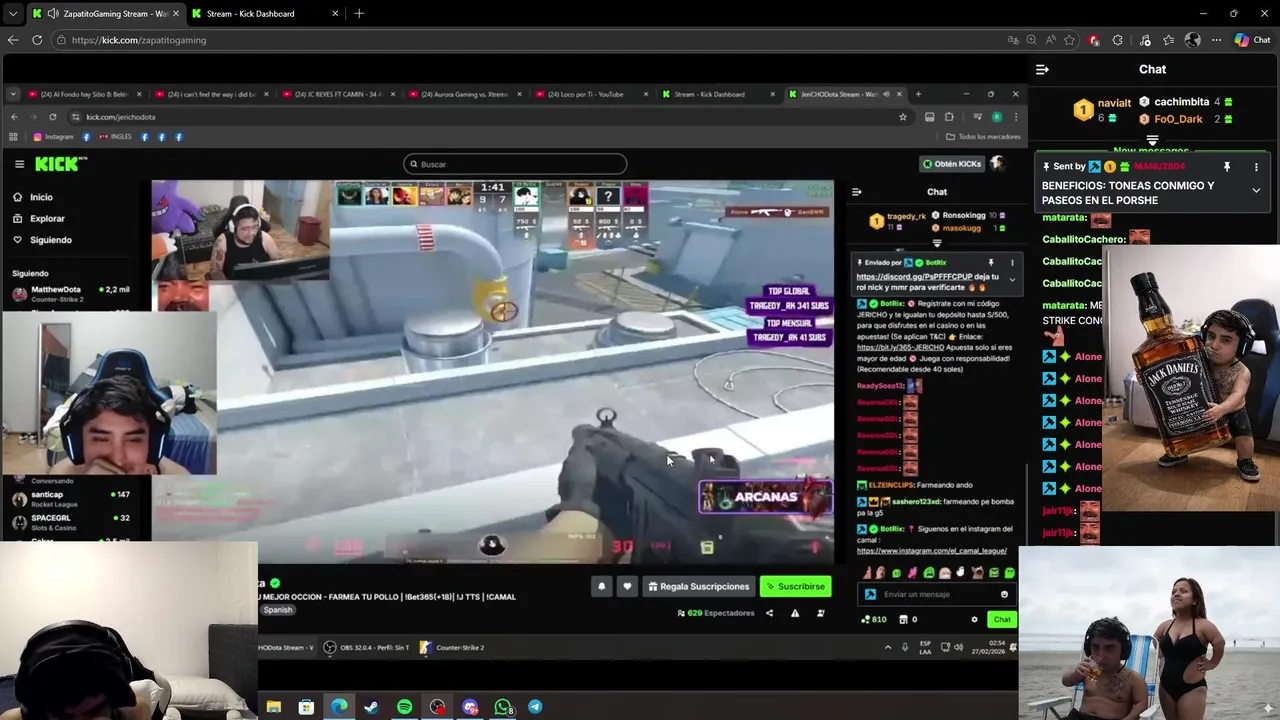1280x720 pixels.
Task: Share the stream via share icon
Action: 769,613
